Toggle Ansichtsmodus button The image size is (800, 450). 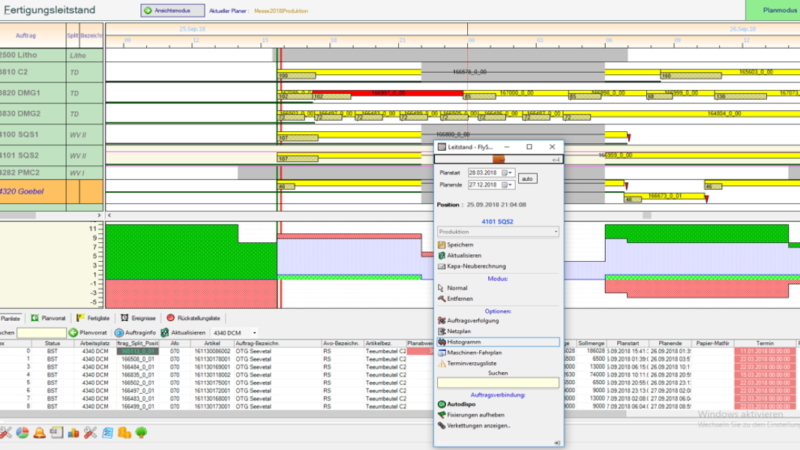tap(172, 10)
